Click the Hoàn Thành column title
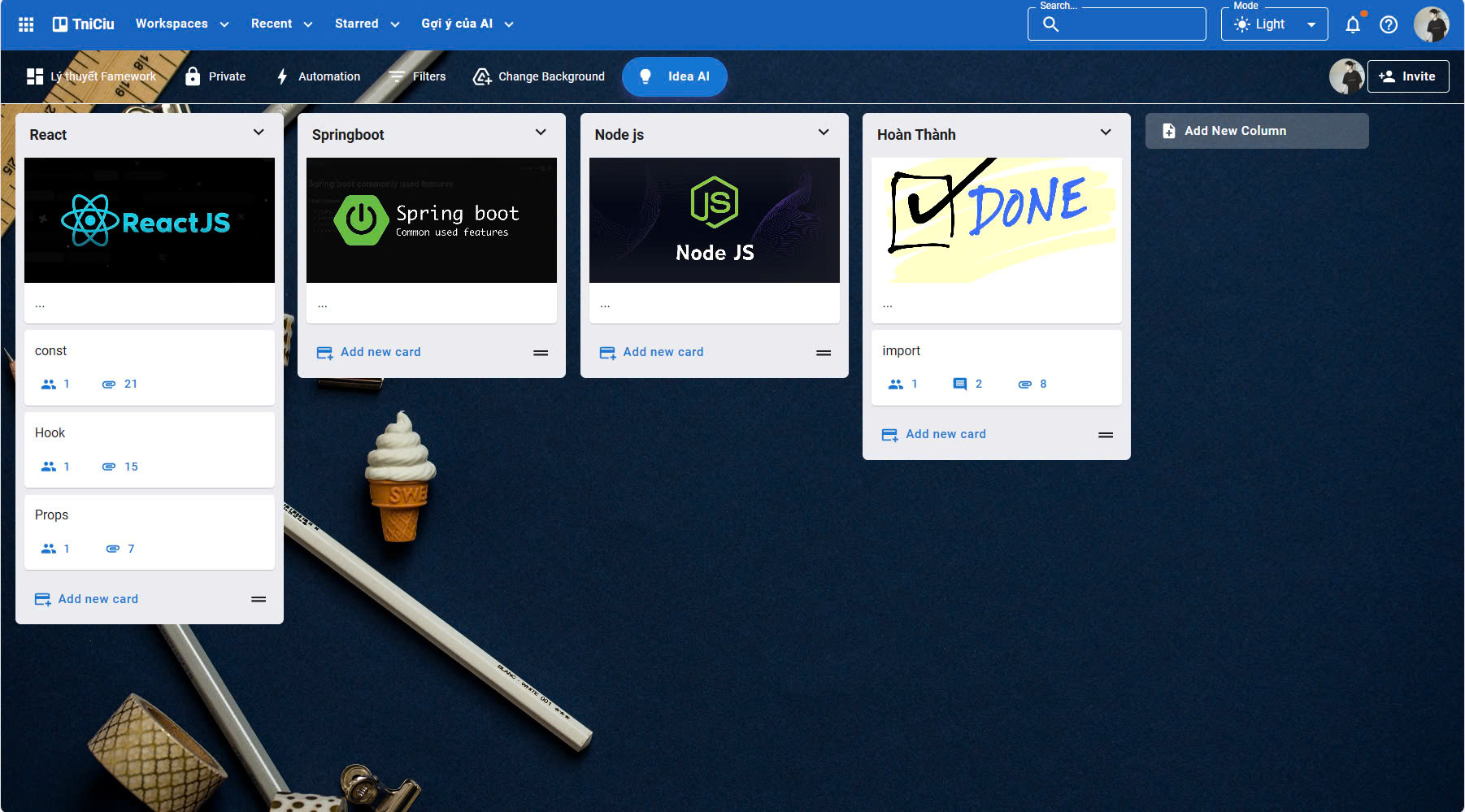Viewport: 1465px width, 812px height. pyautogui.click(x=916, y=135)
